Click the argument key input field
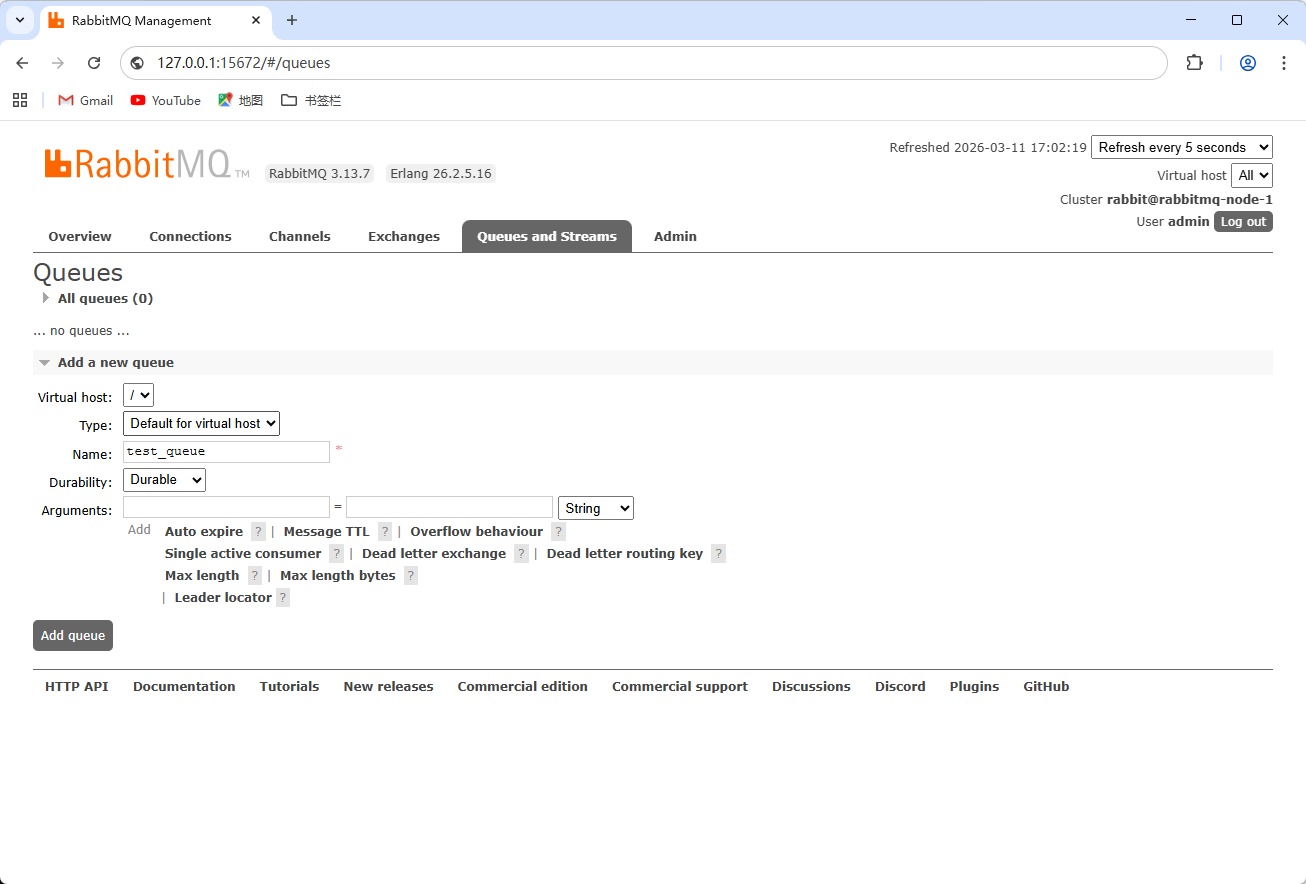The width and height of the screenshot is (1306, 884). click(x=226, y=507)
